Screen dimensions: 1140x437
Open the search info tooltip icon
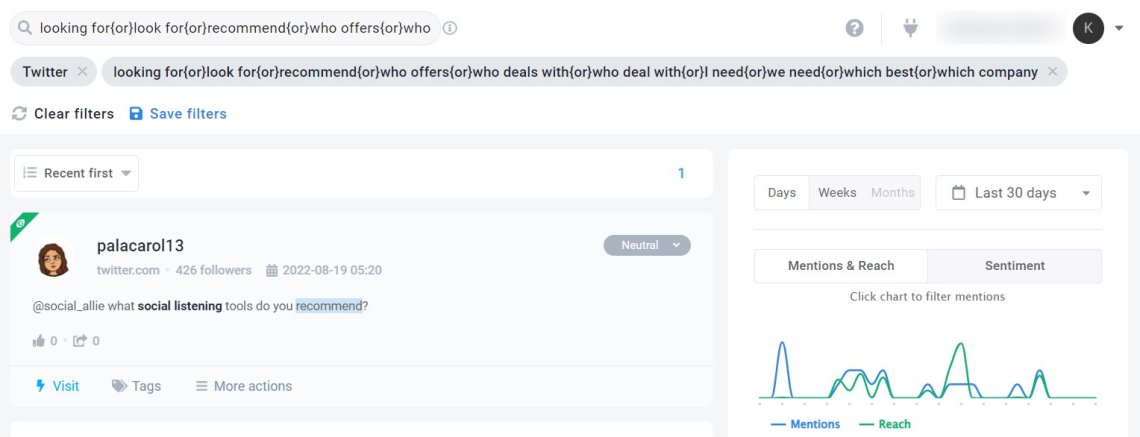(450, 28)
